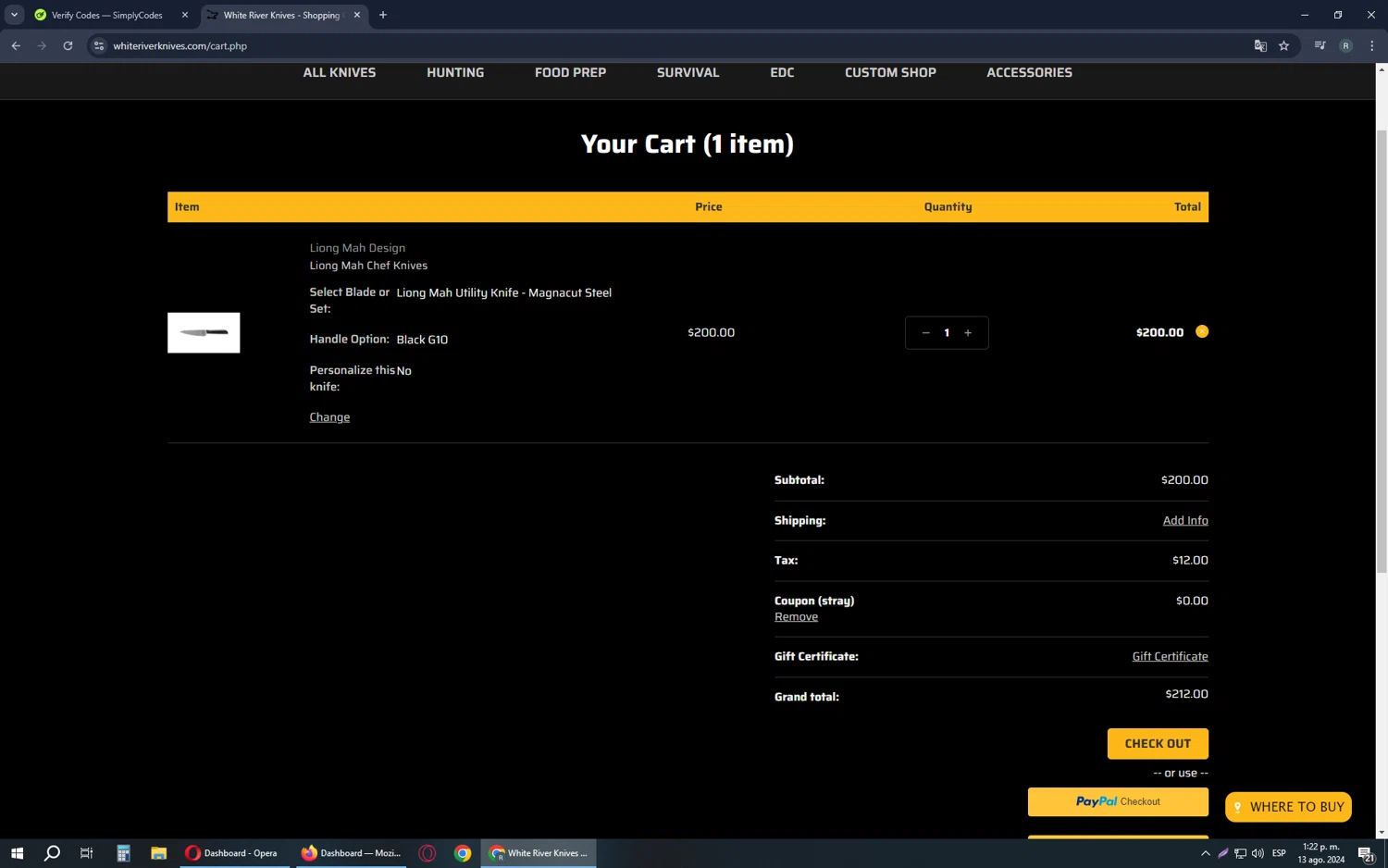This screenshot has width=1388, height=868.
Task: Open the Calculator taskbar icon
Action: [123, 853]
